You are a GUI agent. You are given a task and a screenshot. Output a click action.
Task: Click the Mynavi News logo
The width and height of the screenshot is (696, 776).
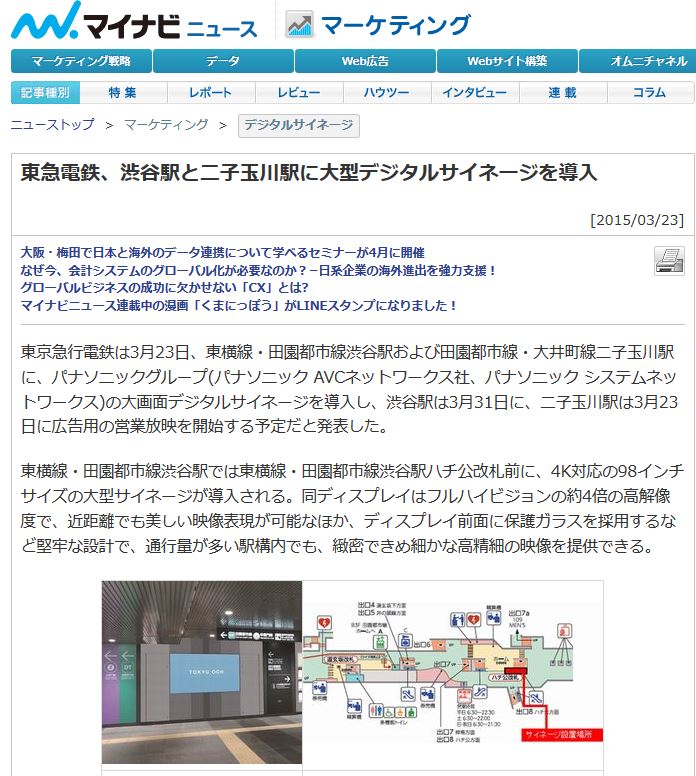[x=134, y=22]
